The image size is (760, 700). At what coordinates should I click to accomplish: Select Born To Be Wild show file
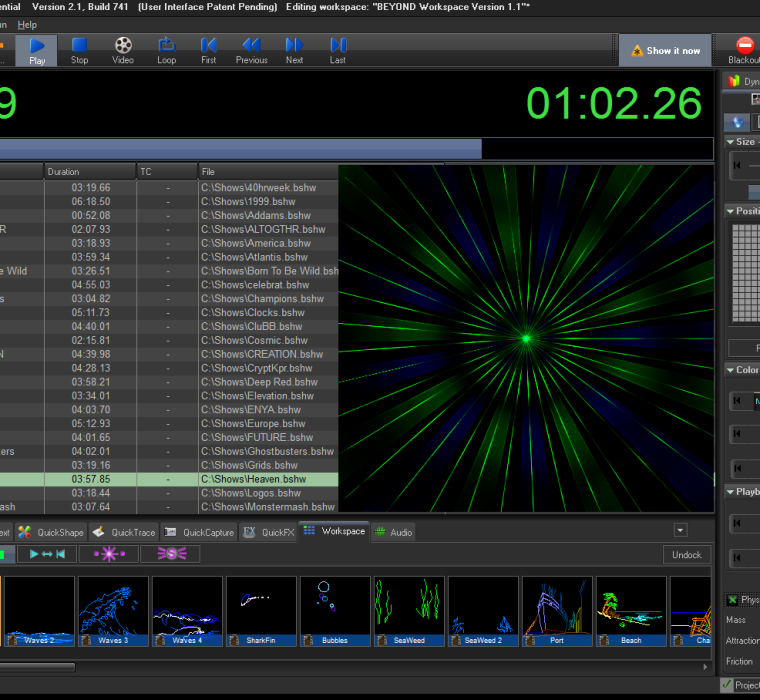point(169,271)
